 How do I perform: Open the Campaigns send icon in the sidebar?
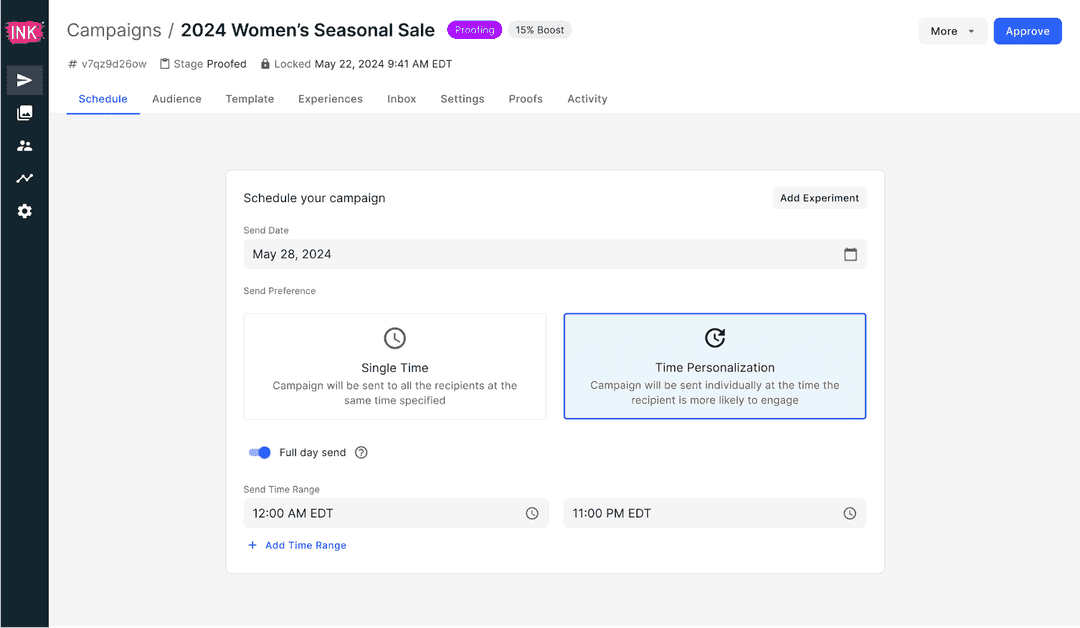coord(24,80)
